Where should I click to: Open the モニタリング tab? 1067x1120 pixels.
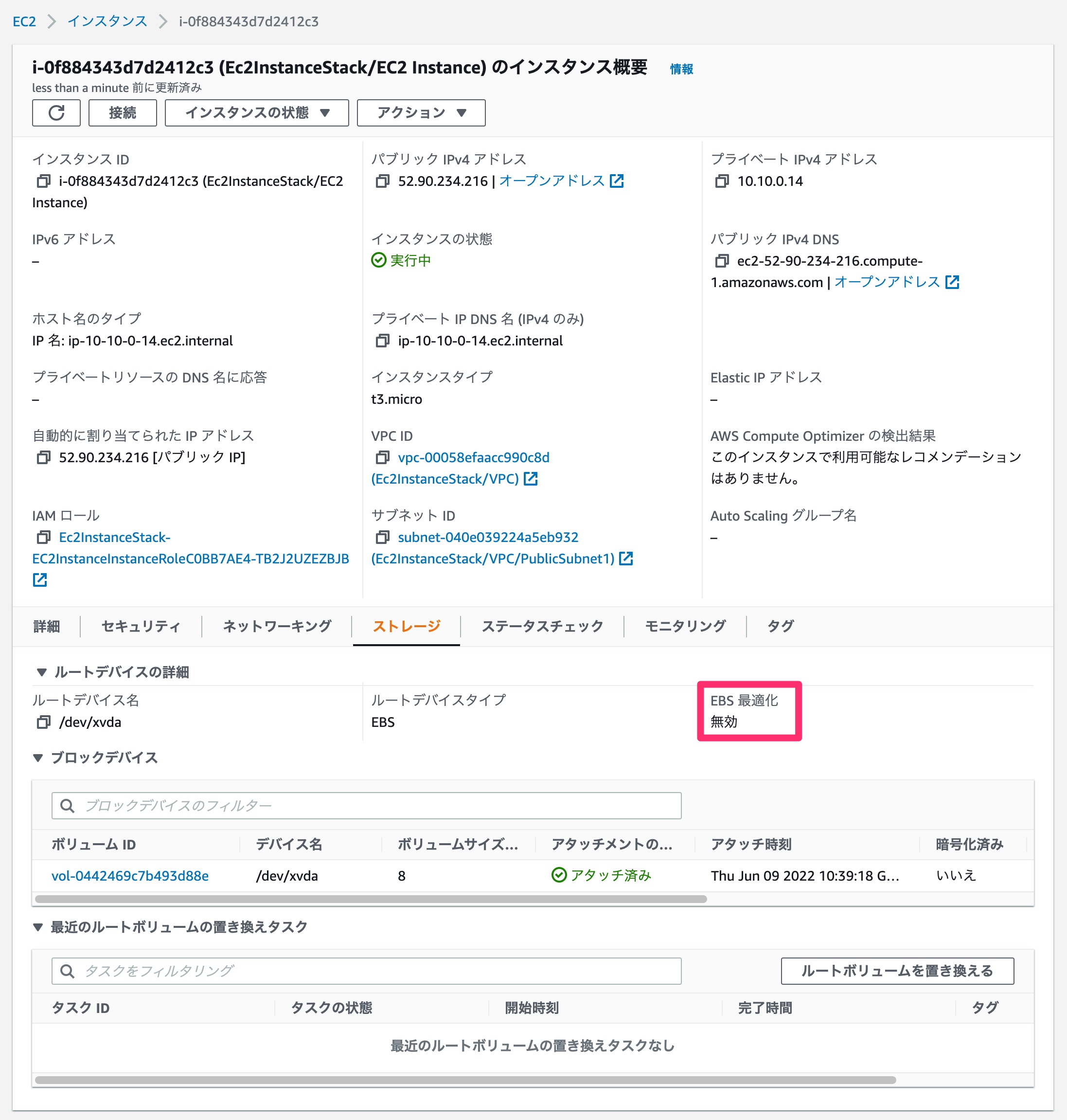[685, 626]
